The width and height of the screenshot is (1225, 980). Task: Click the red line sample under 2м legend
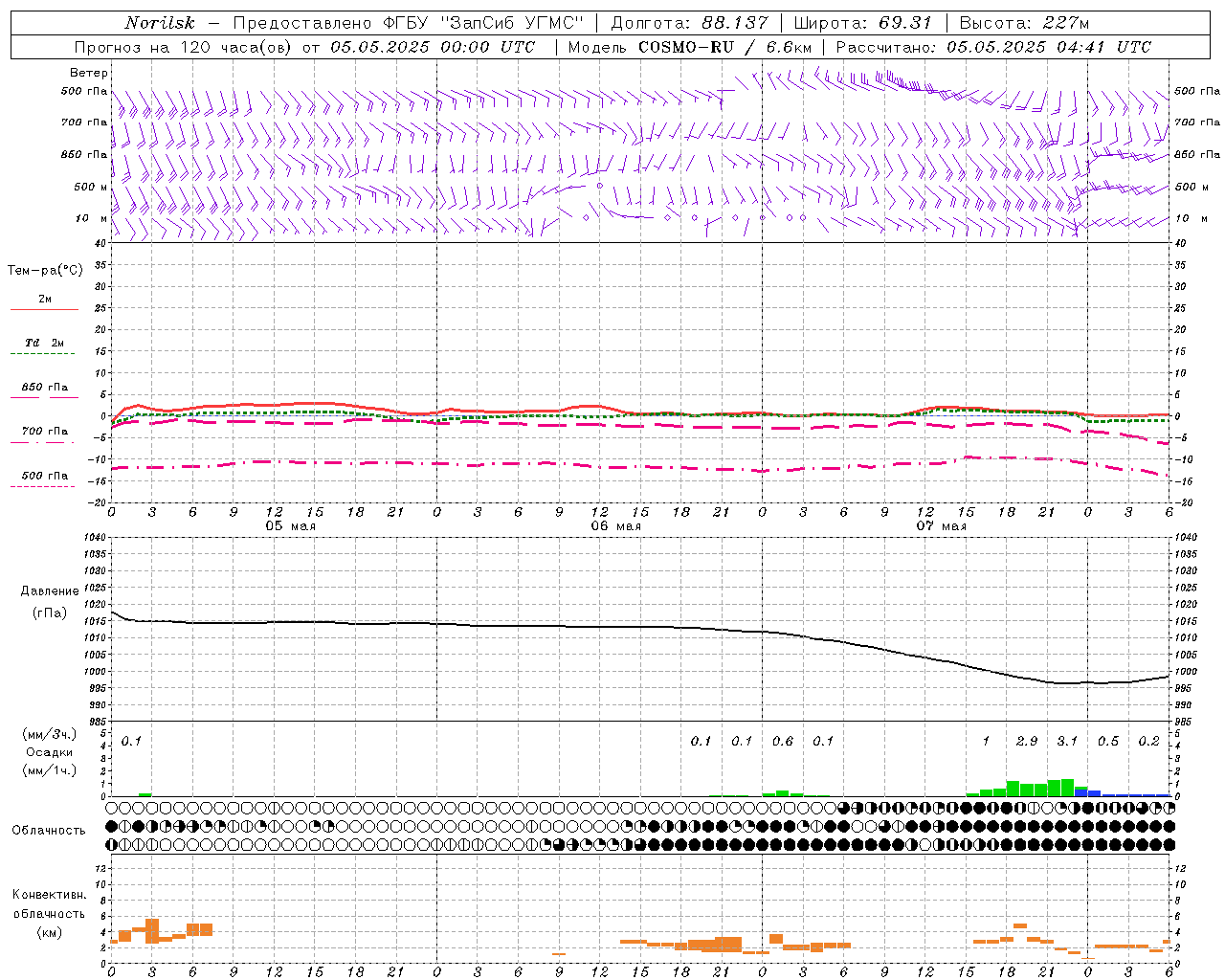[44, 310]
